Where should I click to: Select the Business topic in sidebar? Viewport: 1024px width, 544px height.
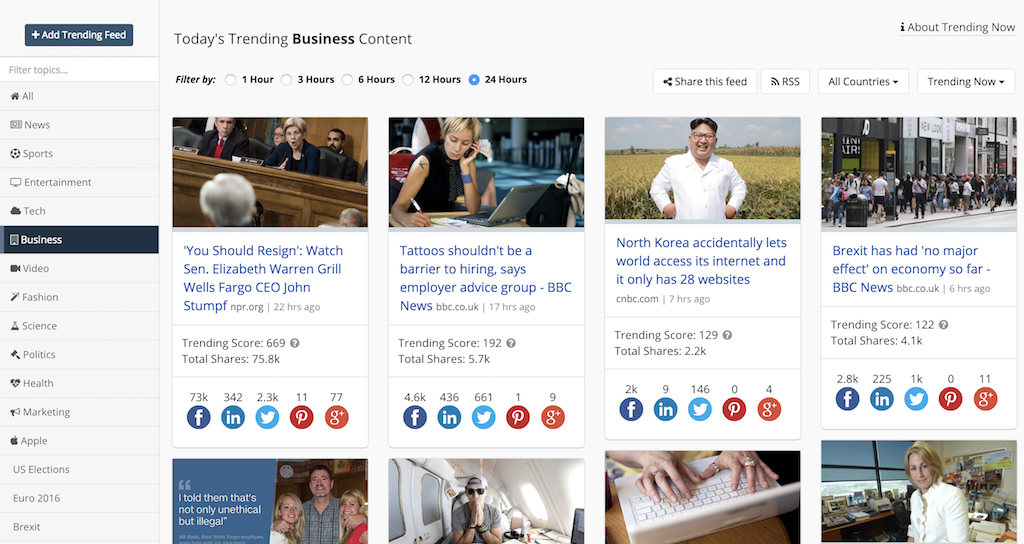click(x=79, y=240)
